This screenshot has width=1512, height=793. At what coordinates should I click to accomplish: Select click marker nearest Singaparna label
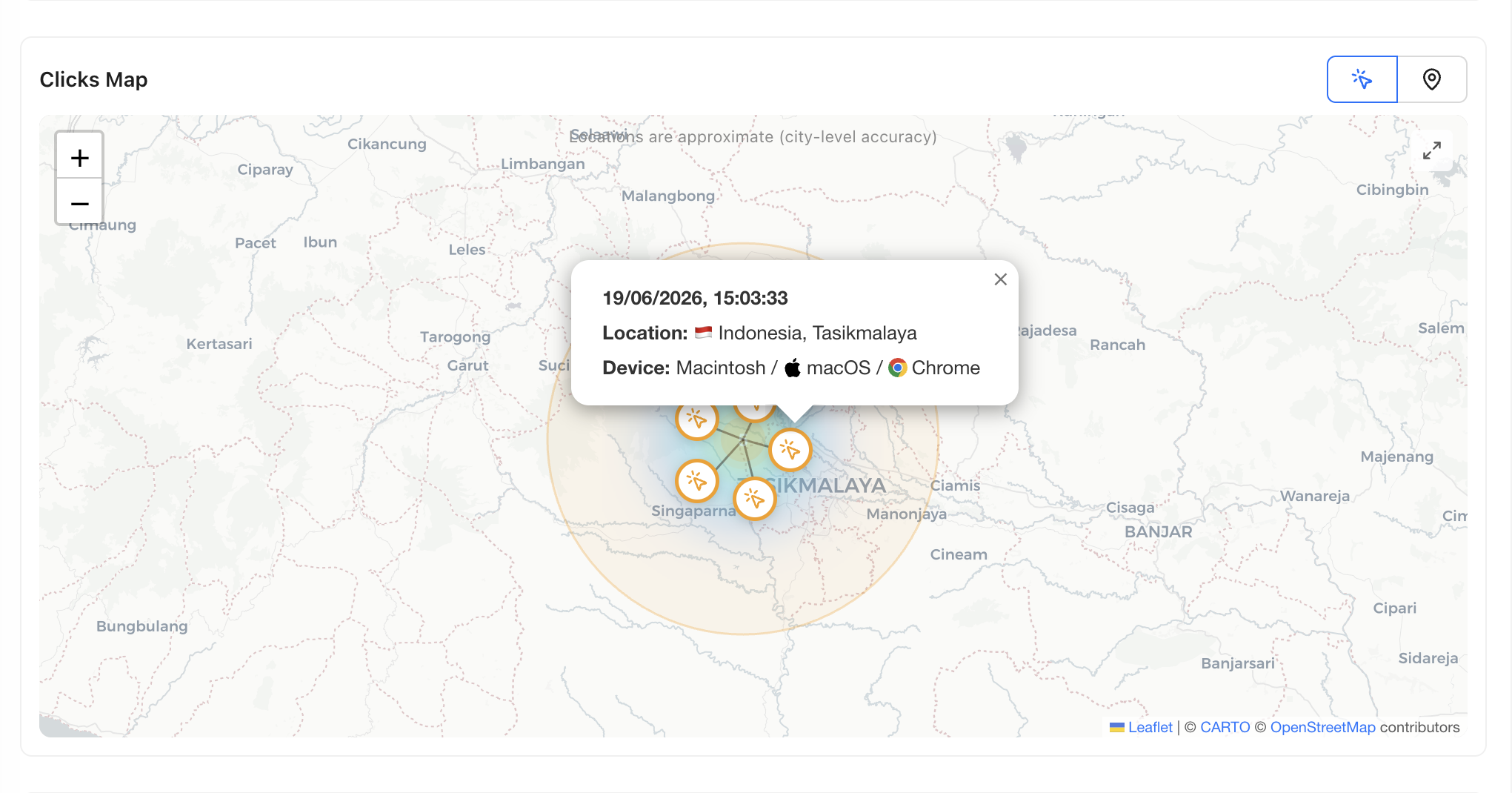pyautogui.click(x=696, y=481)
